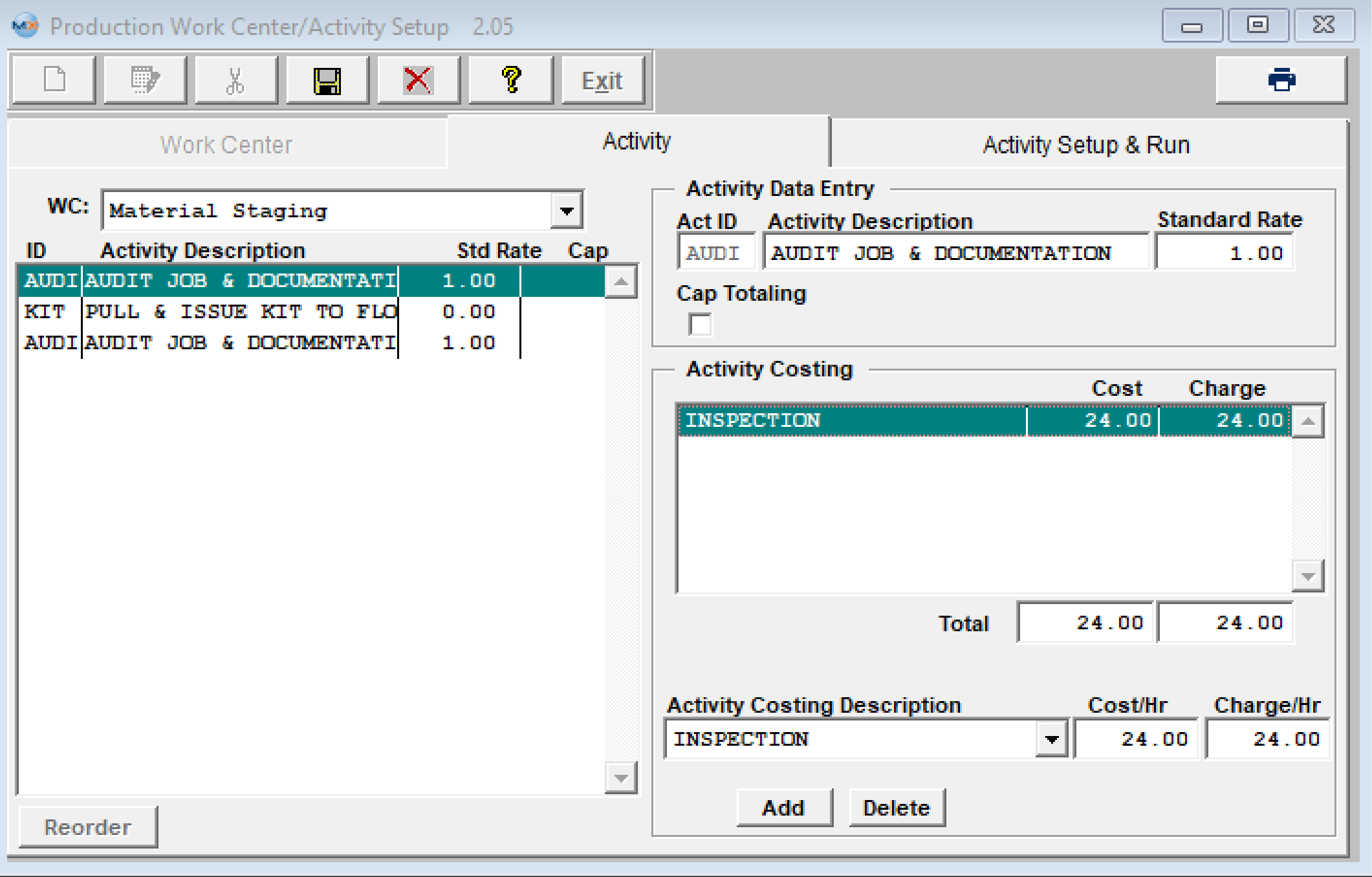Image resolution: width=1372 pixels, height=877 pixels.
Task: Click the Edit record toolbar icon
Action: (145, 80)
